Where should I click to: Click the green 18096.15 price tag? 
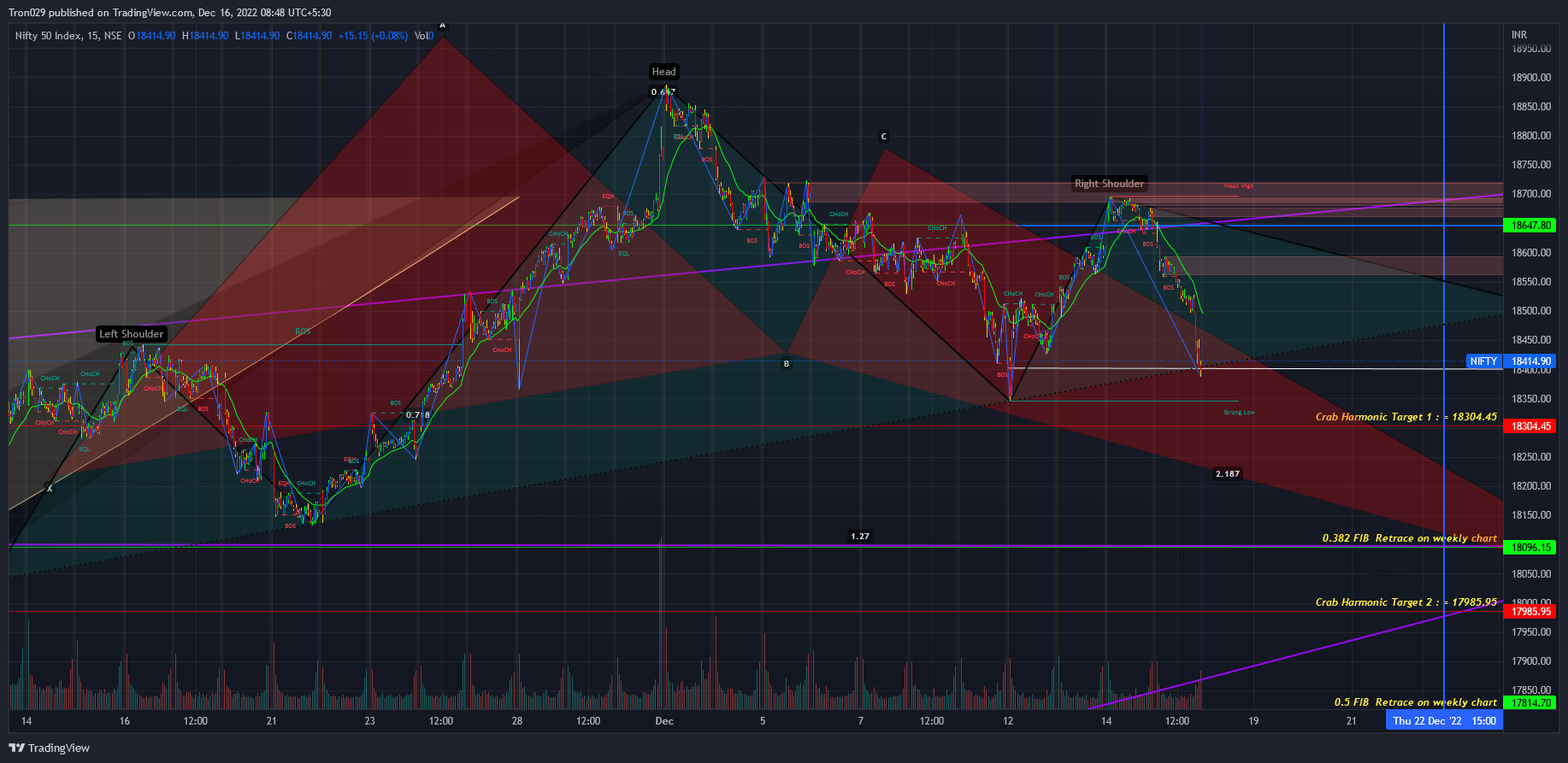click(x=1530, y=548)
